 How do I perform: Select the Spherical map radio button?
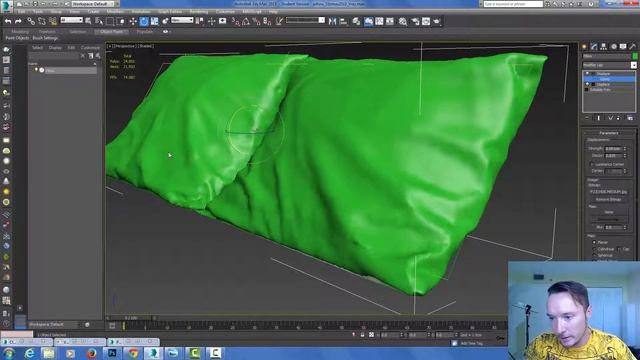(594, 255)
